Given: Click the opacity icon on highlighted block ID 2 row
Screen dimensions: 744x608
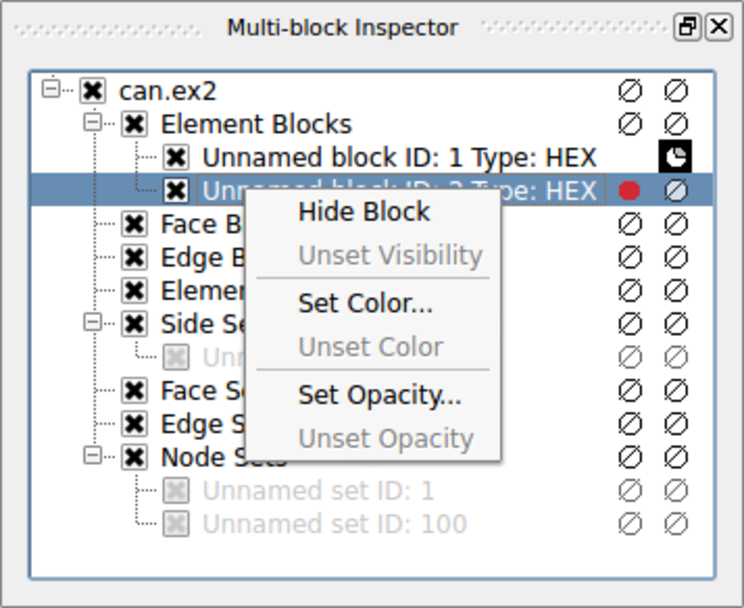Looking at the screenshot, I should (676, 190).
